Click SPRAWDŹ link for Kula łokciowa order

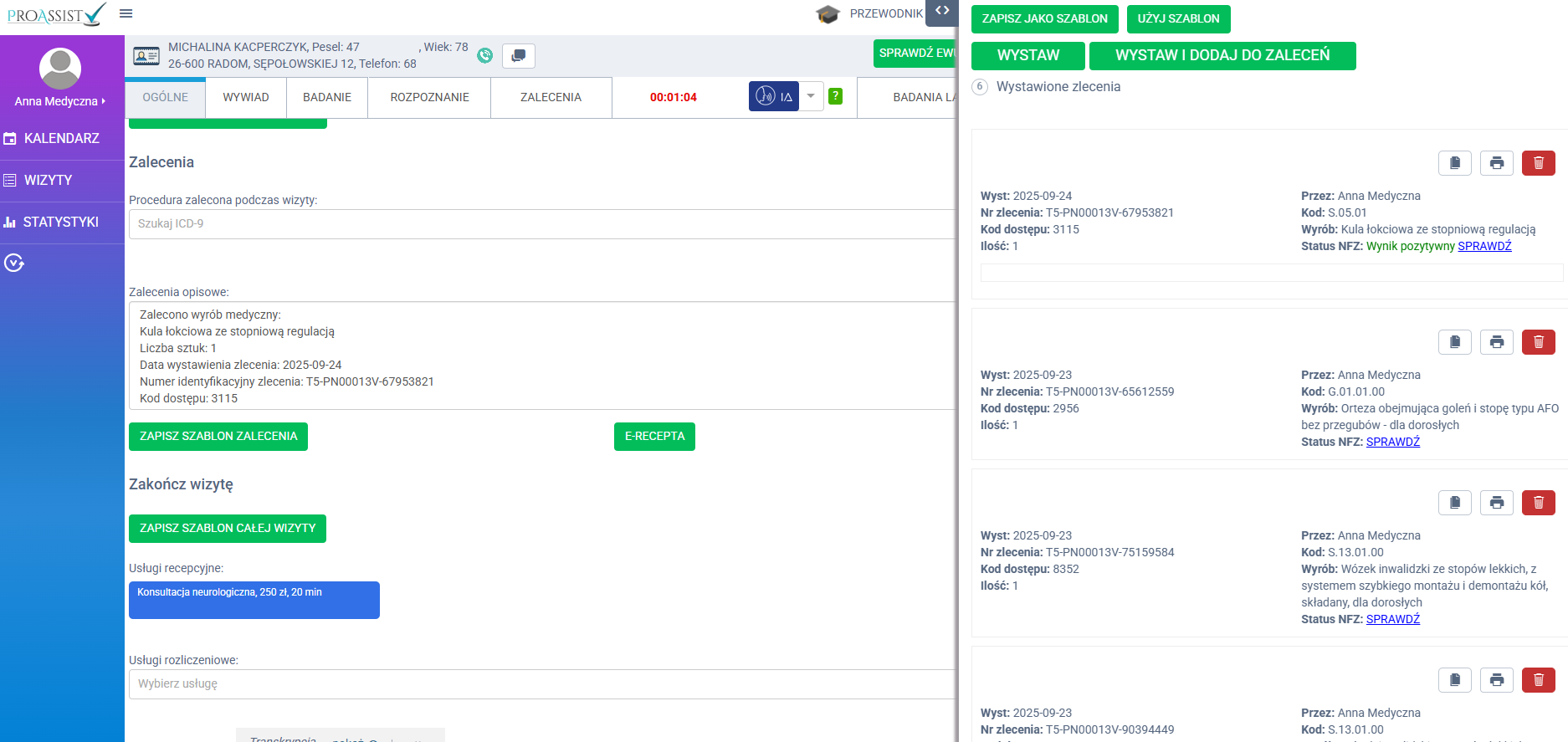click(x=1484, y=246)
